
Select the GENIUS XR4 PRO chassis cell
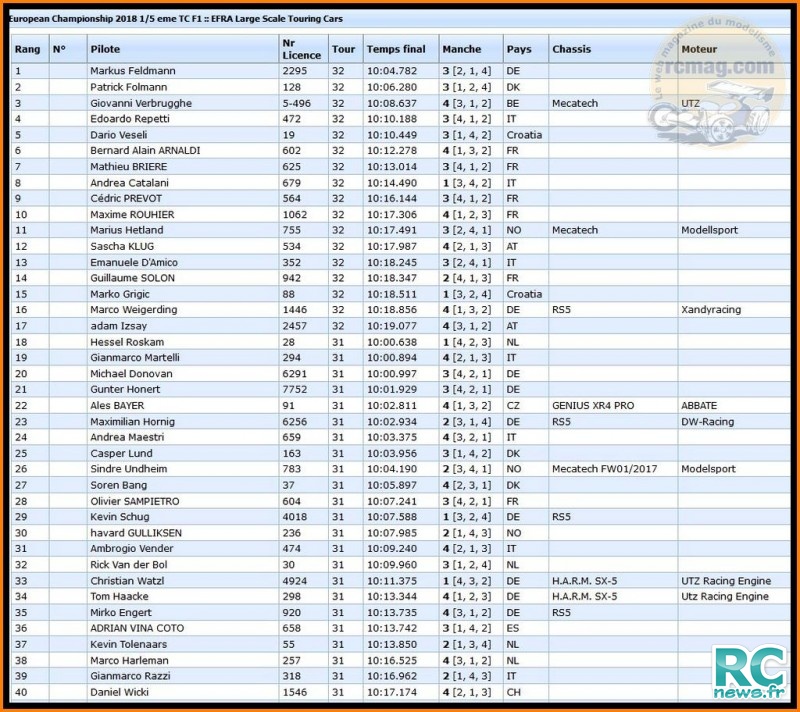593,405
